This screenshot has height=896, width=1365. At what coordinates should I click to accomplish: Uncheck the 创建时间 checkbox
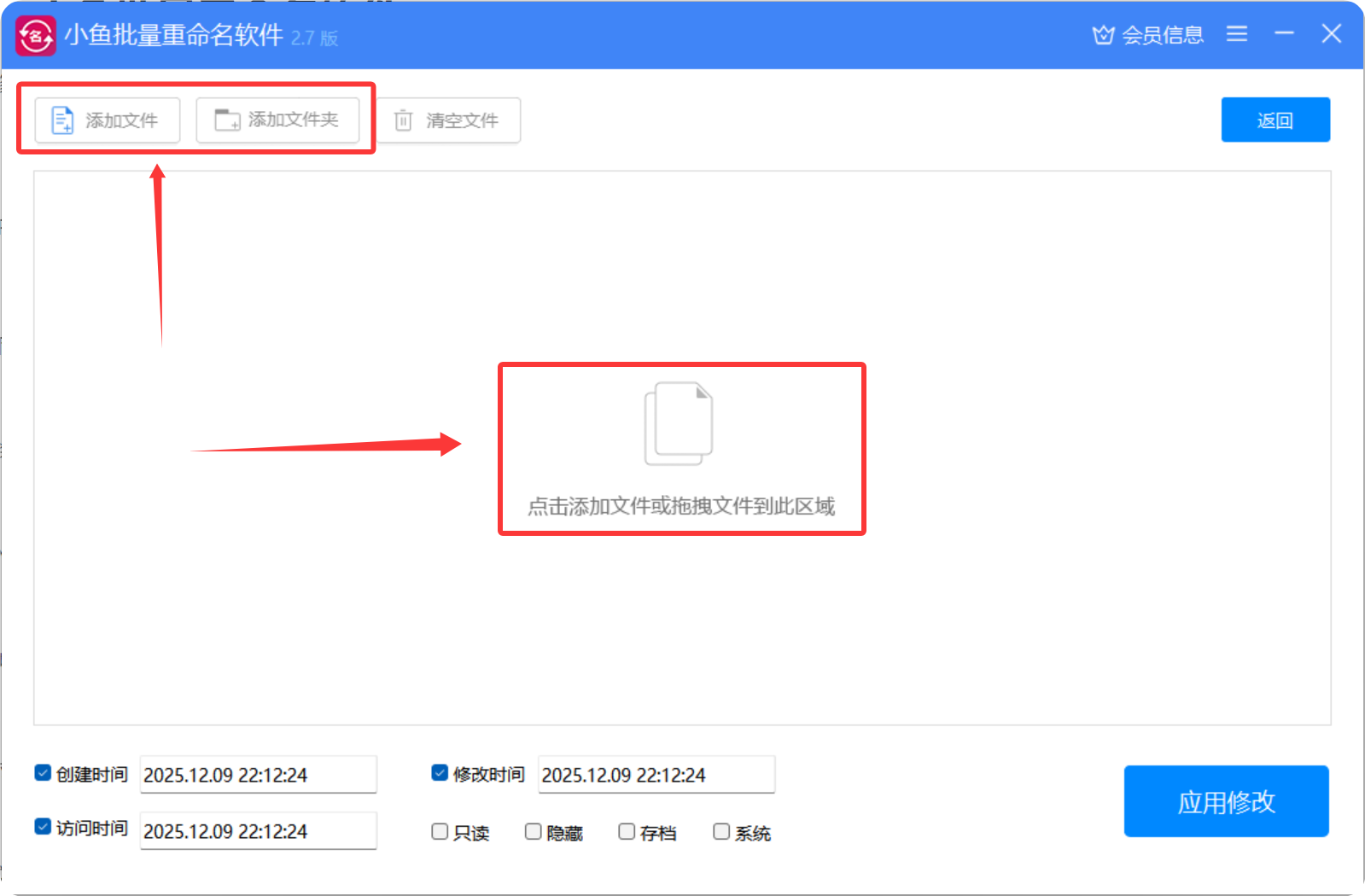(x=43, y=773)
